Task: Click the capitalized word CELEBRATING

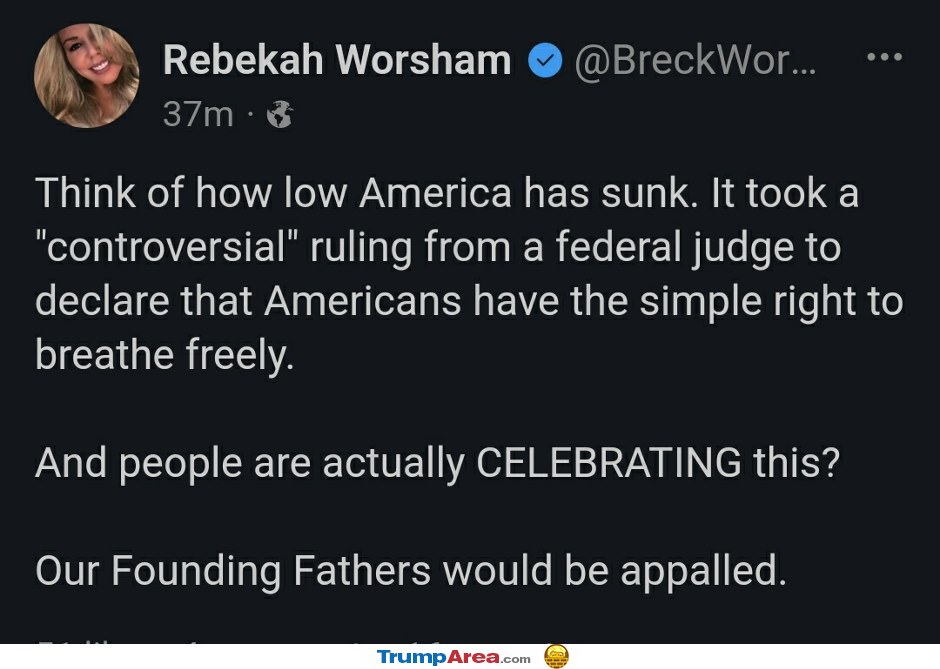Action: [x=608, y=462]
